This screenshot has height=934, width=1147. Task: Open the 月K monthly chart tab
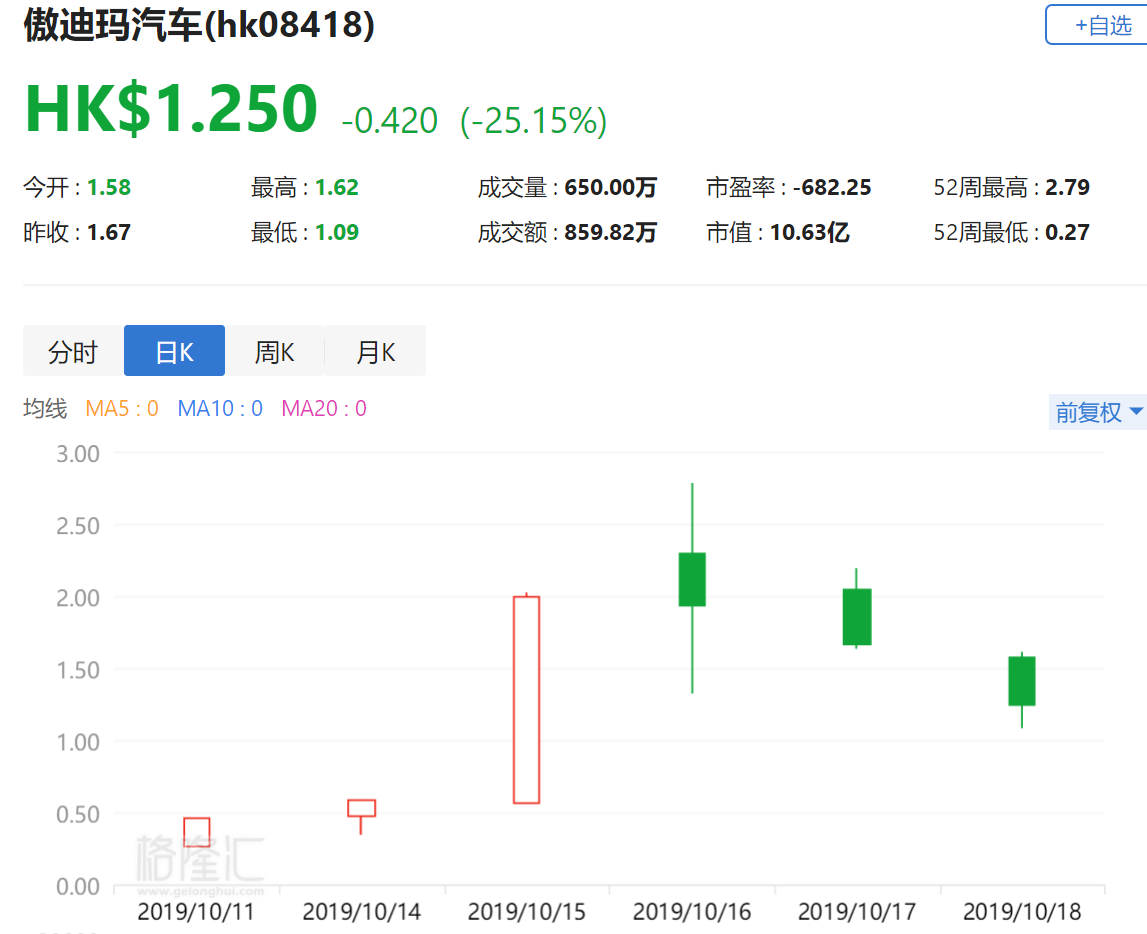point(375,351)
